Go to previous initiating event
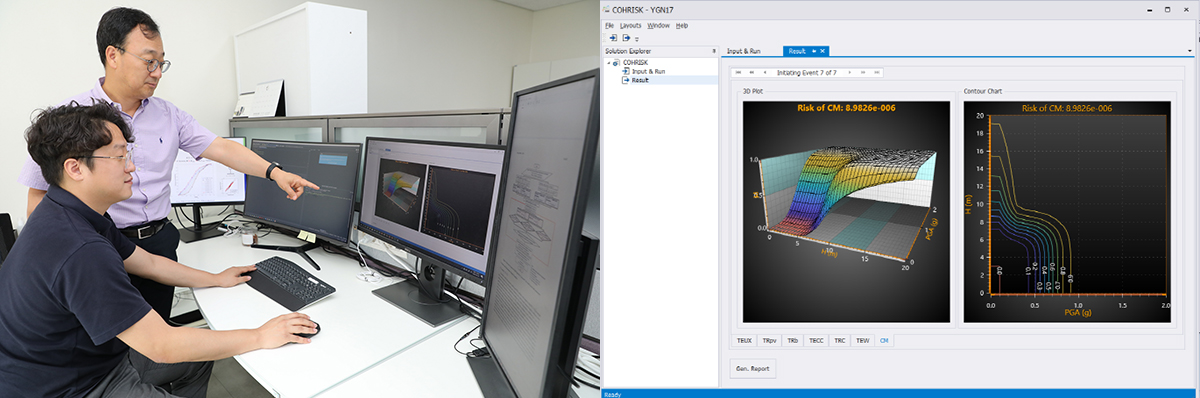The image size is (1200, 398). click(765, 72)
